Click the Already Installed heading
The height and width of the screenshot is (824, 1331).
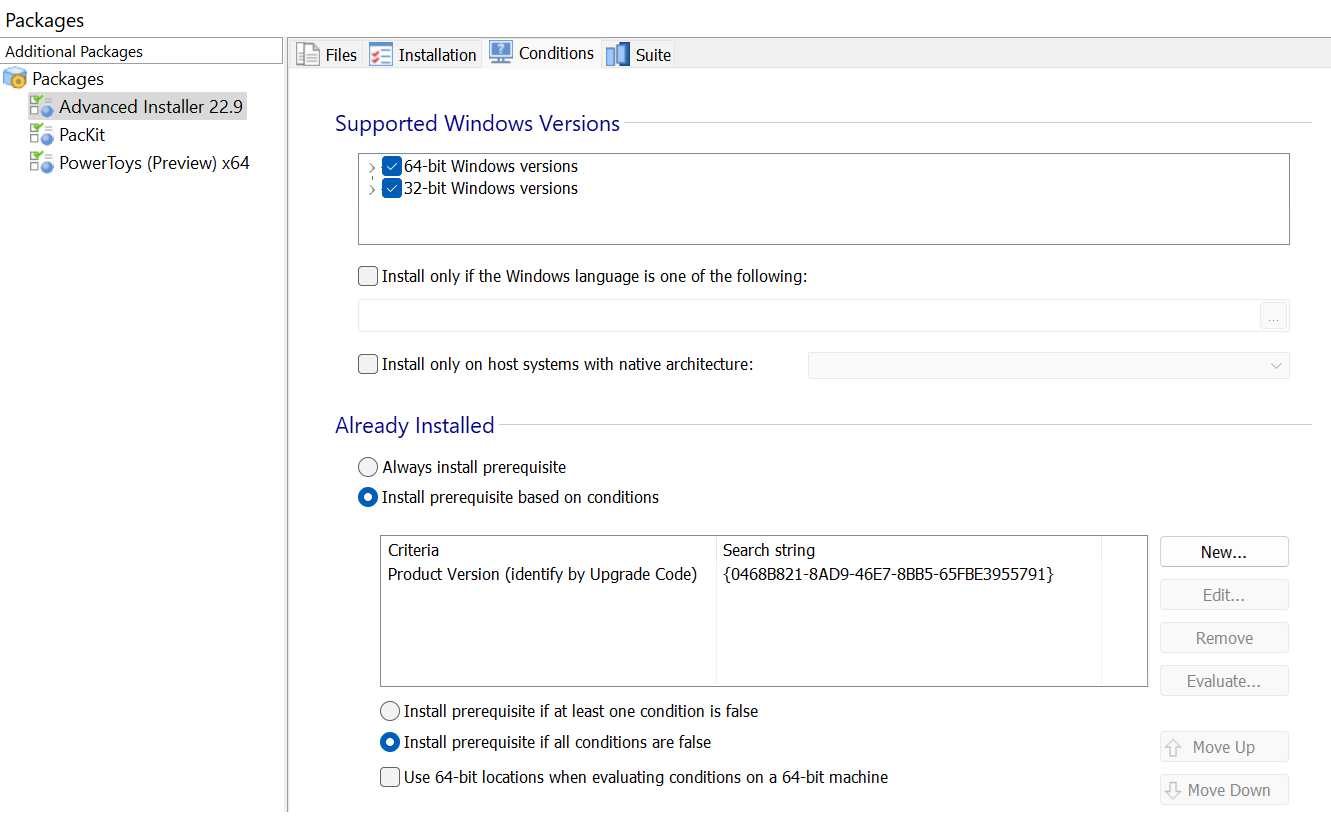click(x=414, y=425)
